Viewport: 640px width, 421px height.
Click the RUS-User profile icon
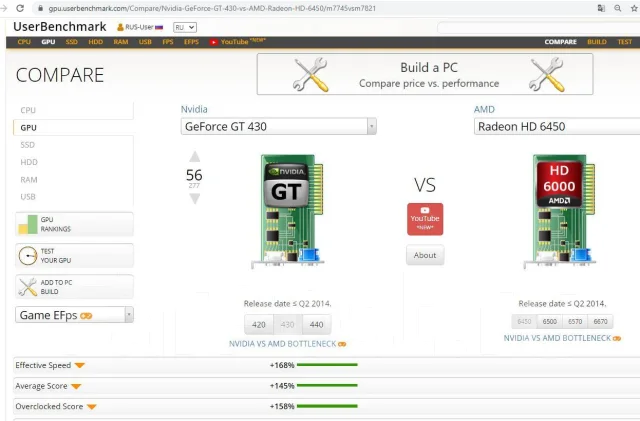tap(120, 27)
